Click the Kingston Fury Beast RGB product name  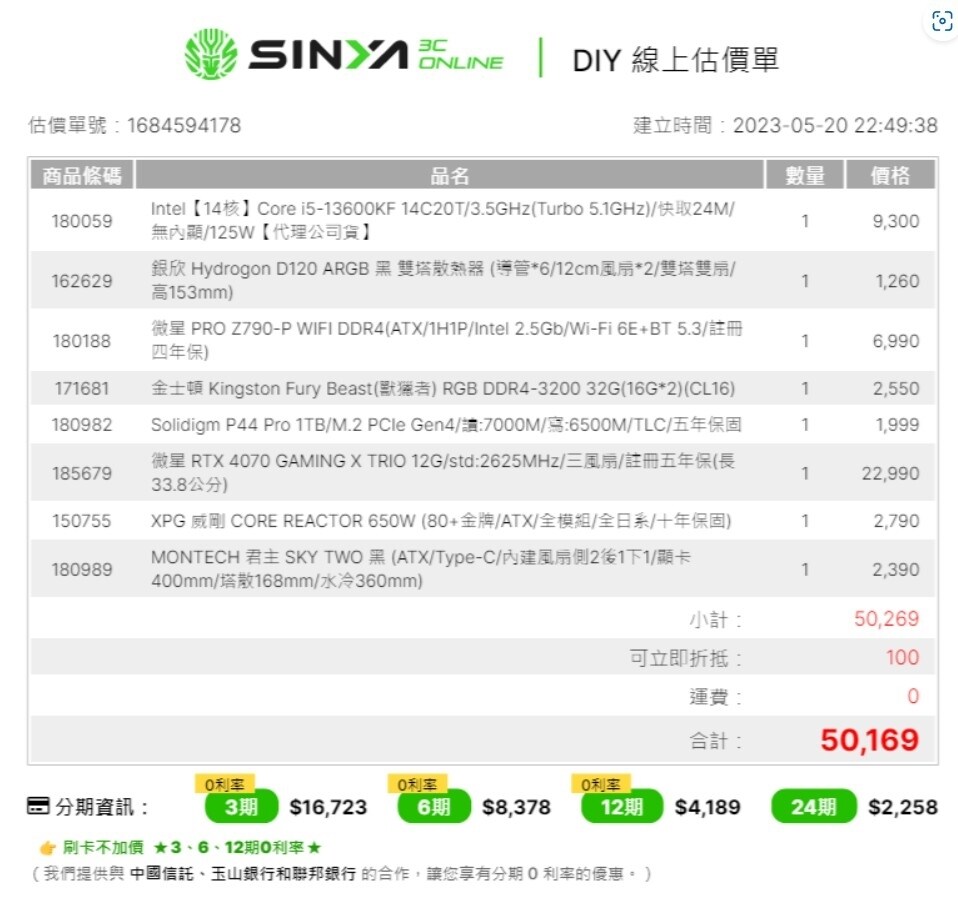click(x=443, y=389)
